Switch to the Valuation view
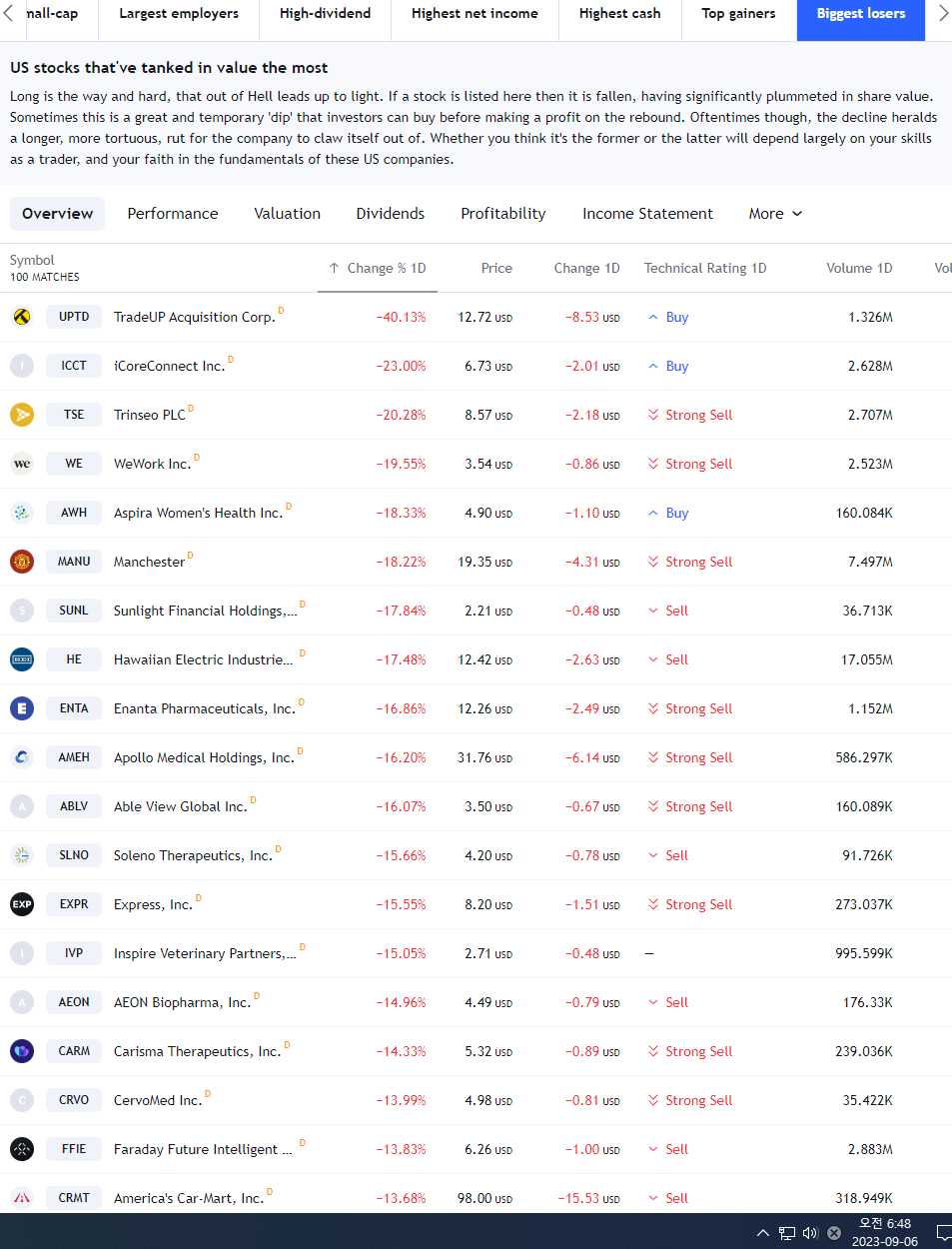This screenshot has height=1249, width=952. (287, 214)
